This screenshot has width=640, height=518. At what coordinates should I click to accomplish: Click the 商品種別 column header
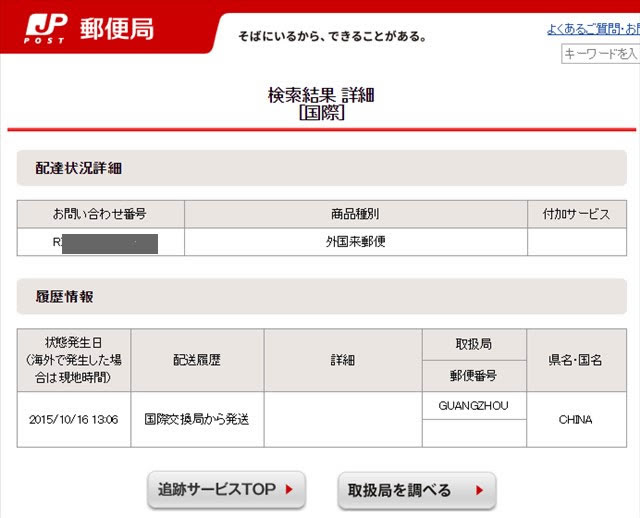[356, 214]
